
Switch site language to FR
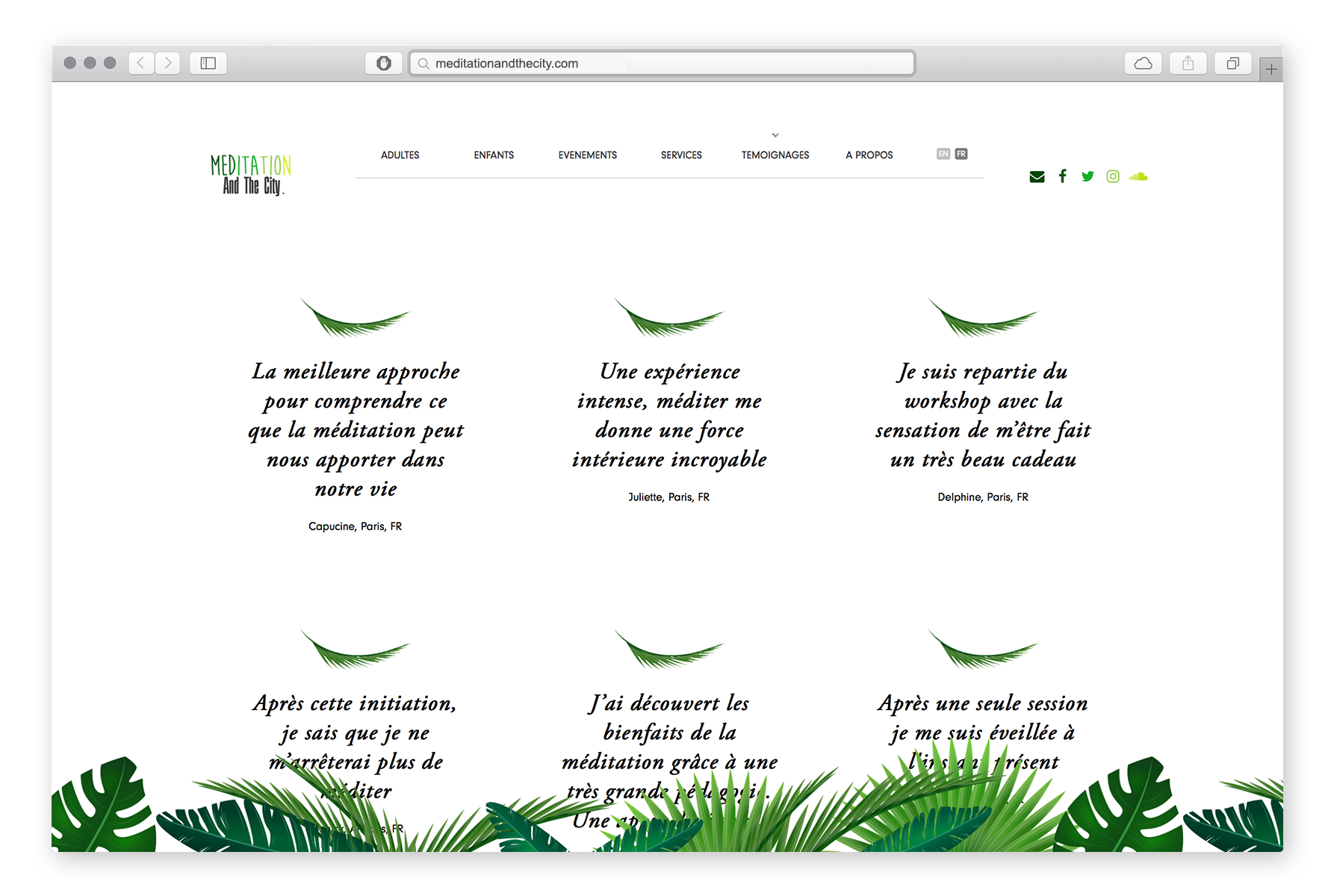click(961, 154)
